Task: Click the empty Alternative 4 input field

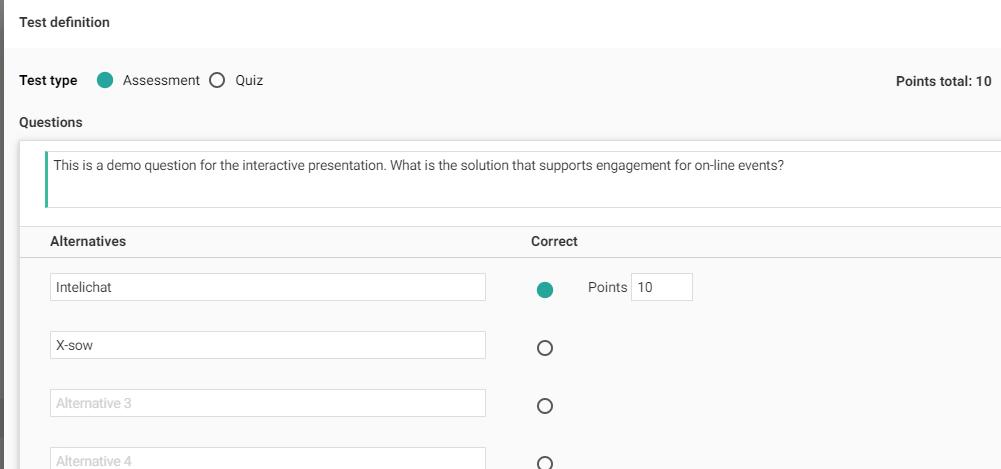Action: pos(267,459)
